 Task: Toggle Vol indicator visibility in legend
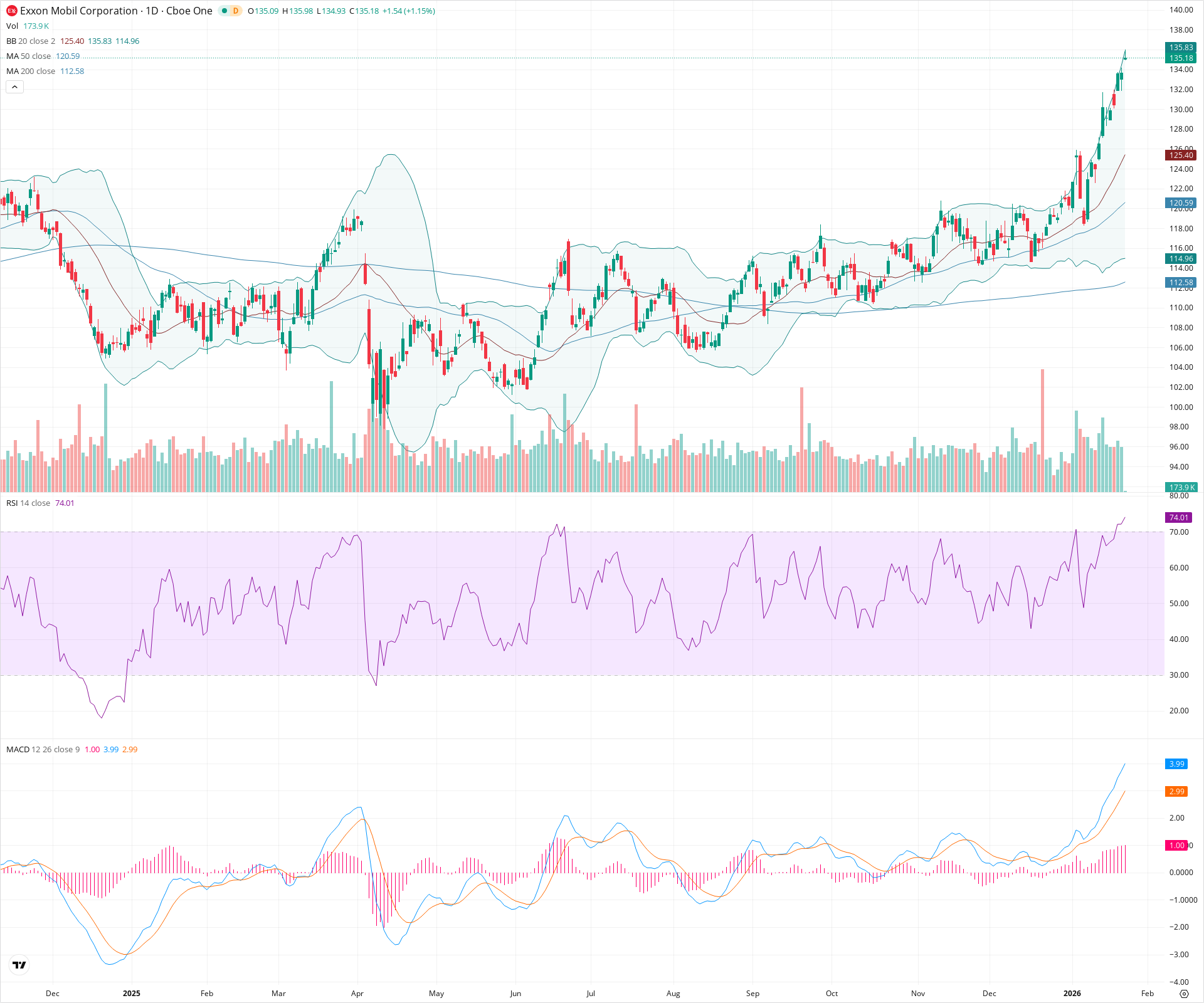coord(11,26)
